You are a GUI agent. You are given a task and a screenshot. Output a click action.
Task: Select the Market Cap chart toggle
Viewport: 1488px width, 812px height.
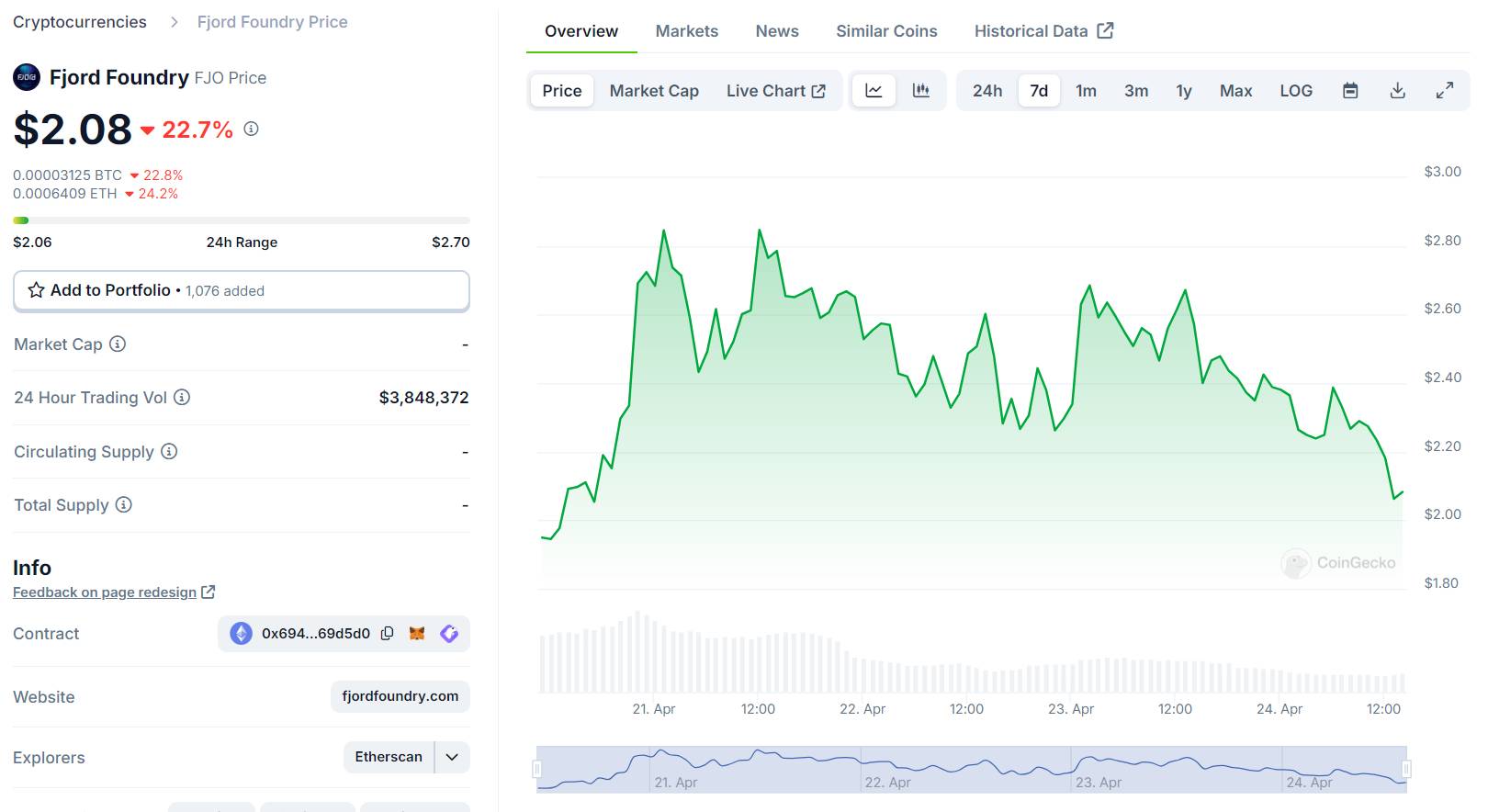654,91
